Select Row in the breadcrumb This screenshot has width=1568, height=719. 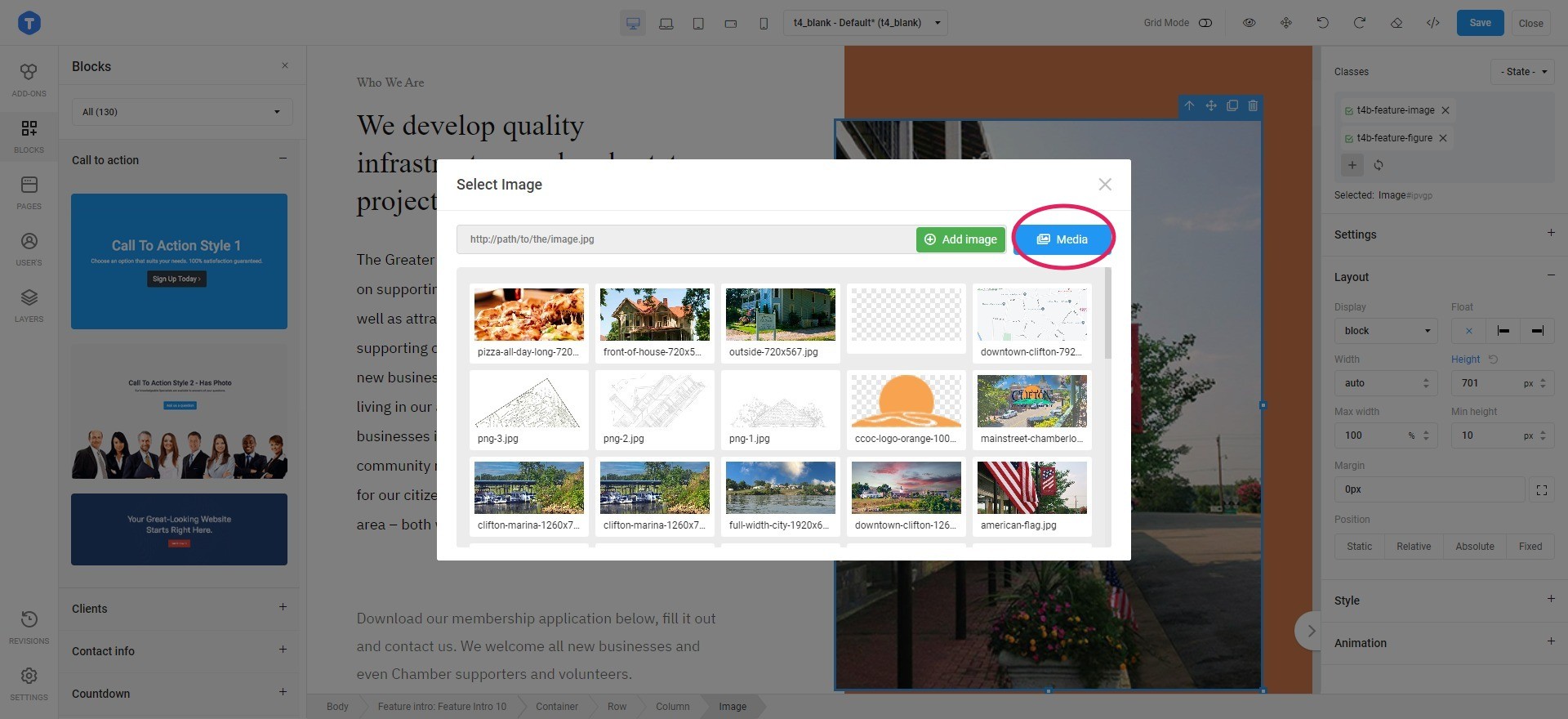click(617, 707)
